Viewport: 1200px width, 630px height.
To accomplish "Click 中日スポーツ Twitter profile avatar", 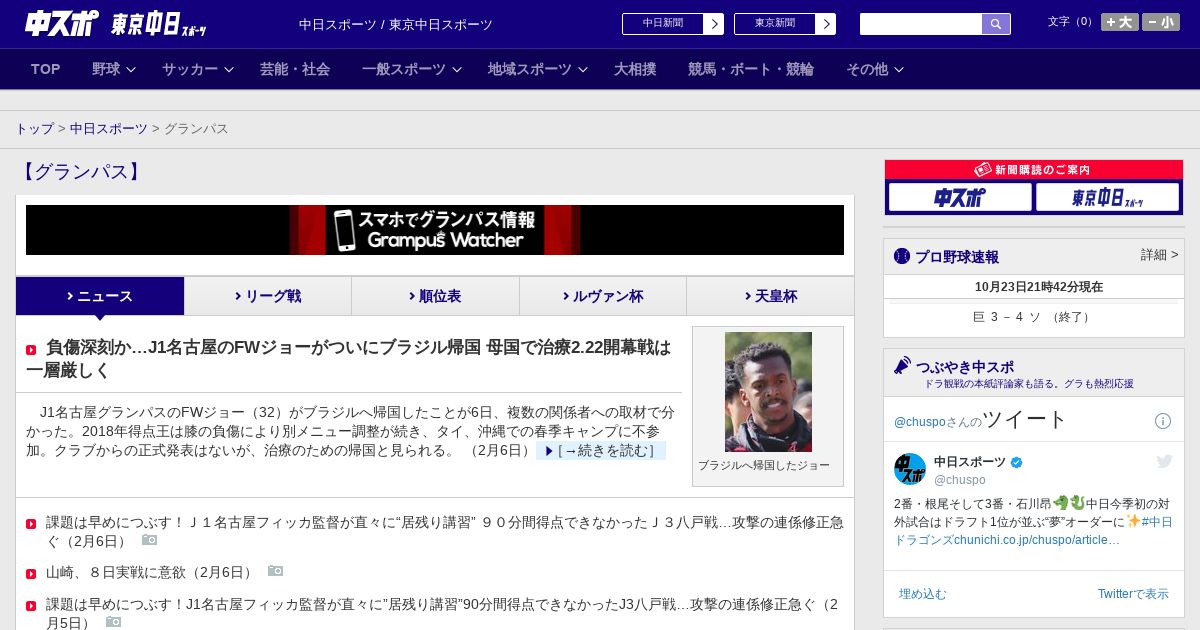I will (910, 469).
